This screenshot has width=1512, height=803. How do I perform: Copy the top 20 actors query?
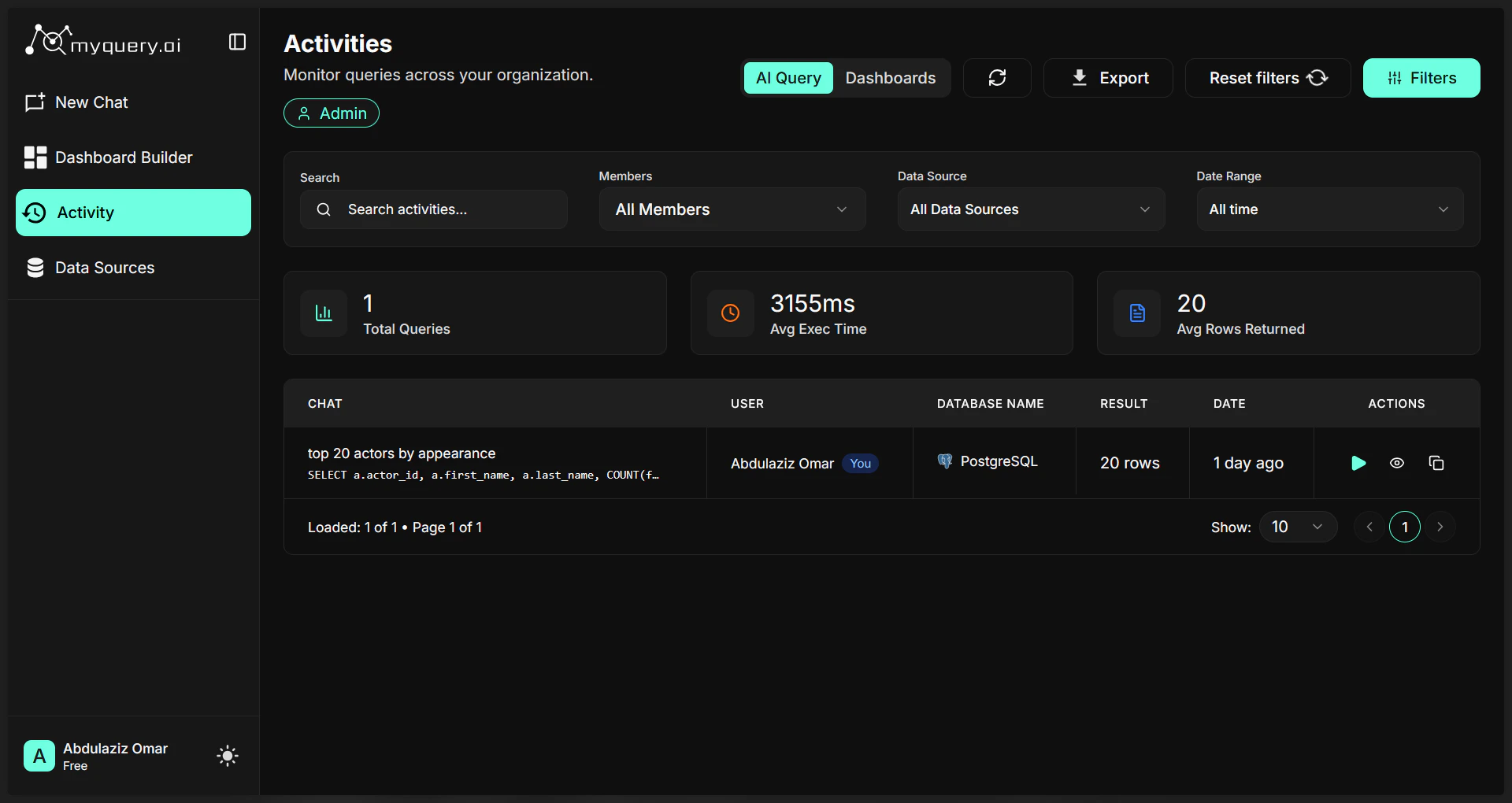point(1436,463)
